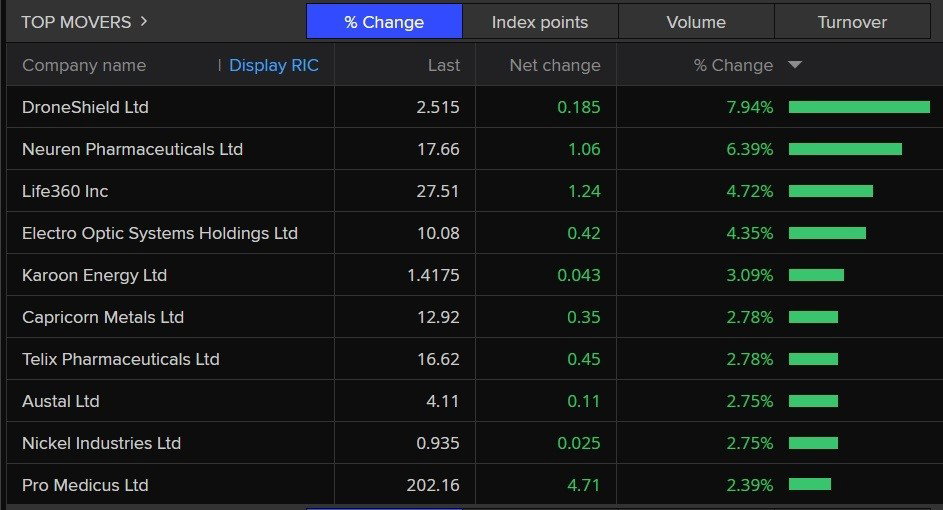Click DroneShield last price 2.515
Image resolution: width=943 pixels, height=510 pixels.
[438, 107]
